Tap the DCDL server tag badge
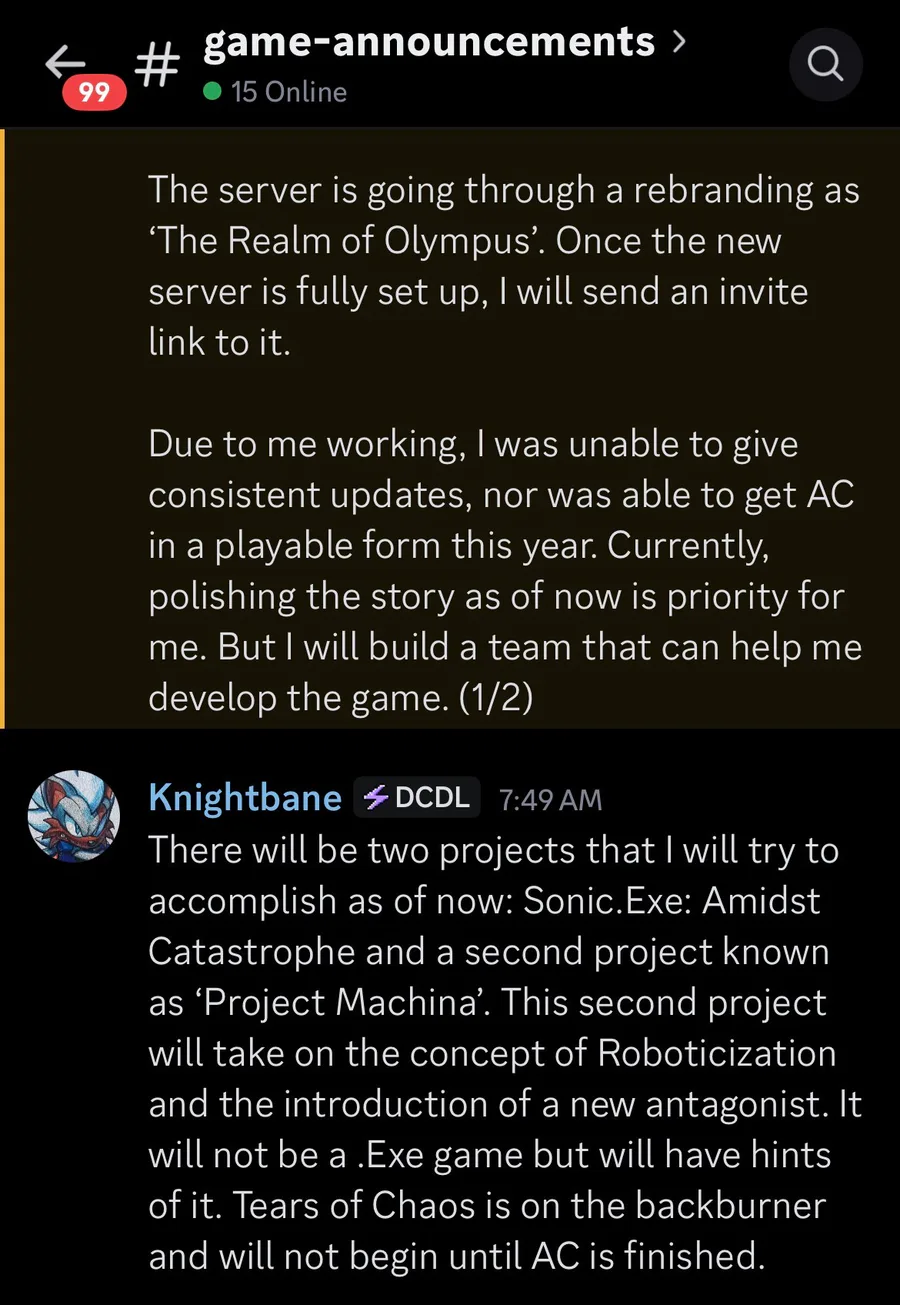900x1305 pixels. coord(418,797)
